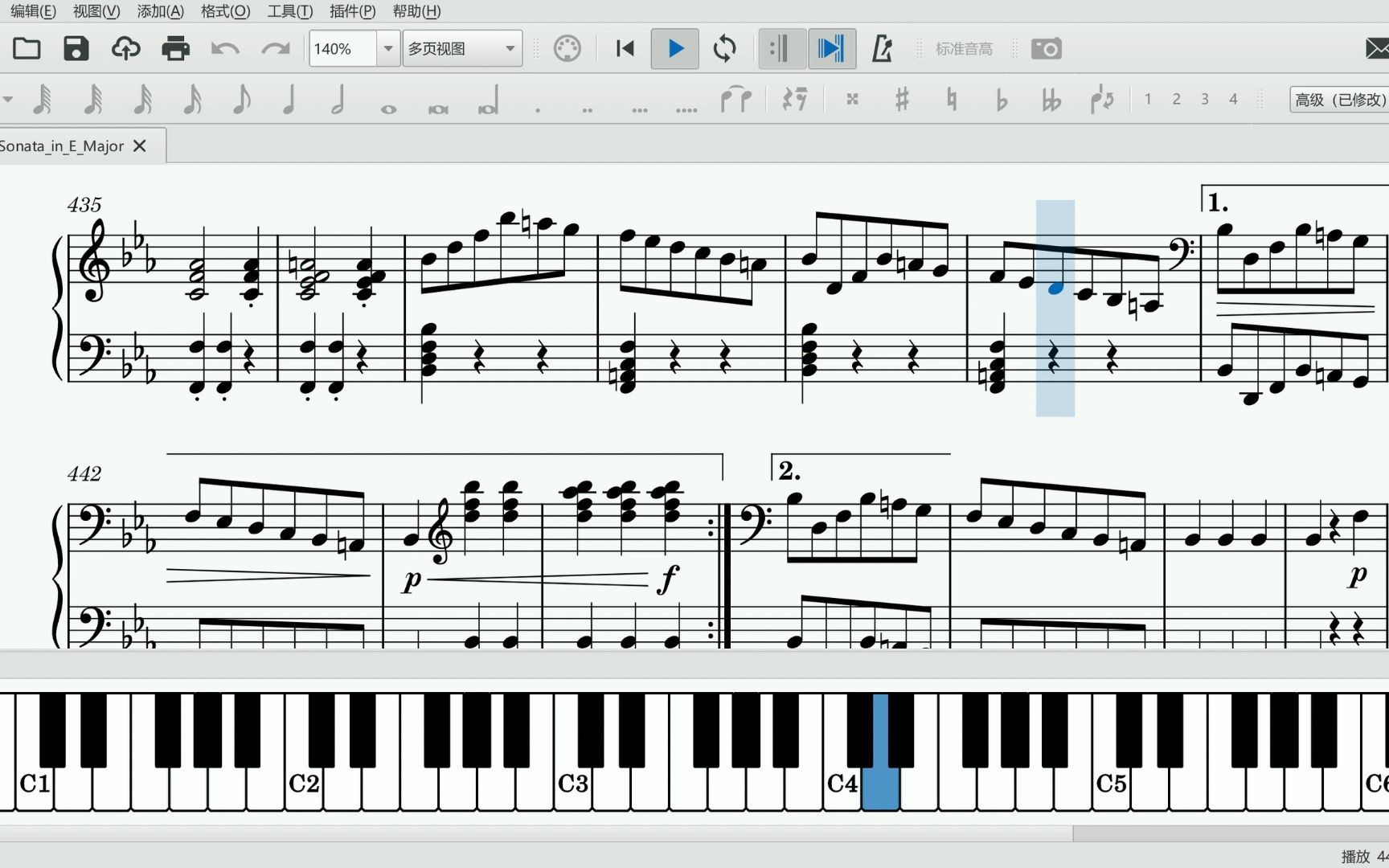Open the 高级 (已修改) workspace dropdown

tap(1339, 100)
